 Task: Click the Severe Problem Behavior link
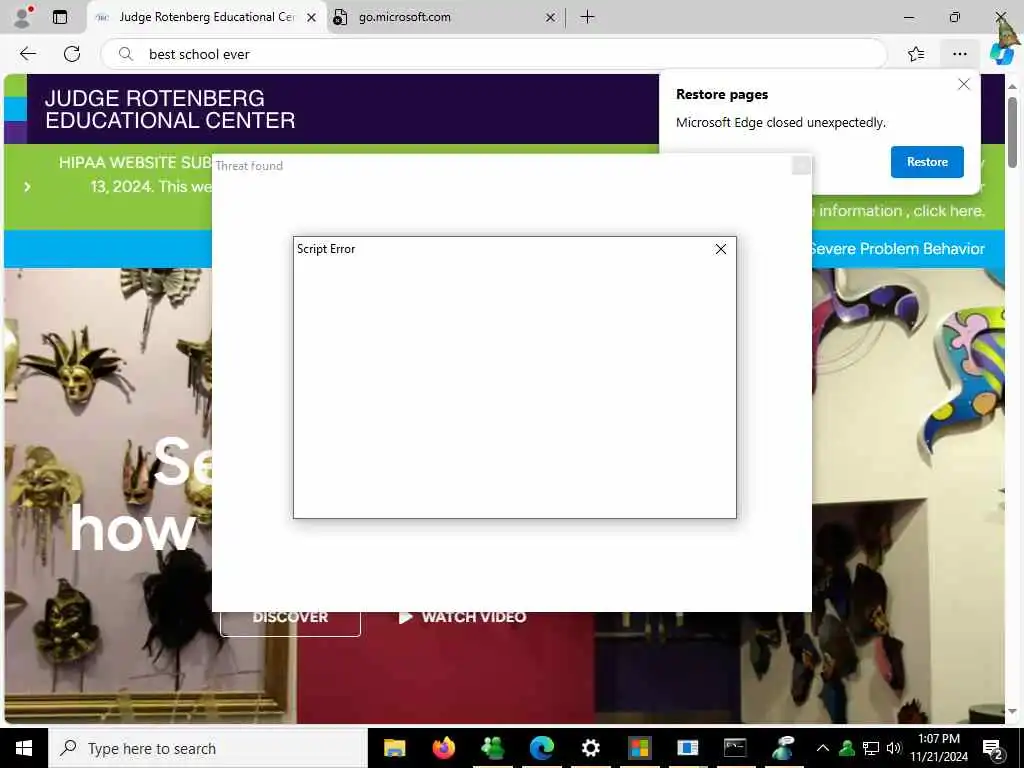(897, 249)
